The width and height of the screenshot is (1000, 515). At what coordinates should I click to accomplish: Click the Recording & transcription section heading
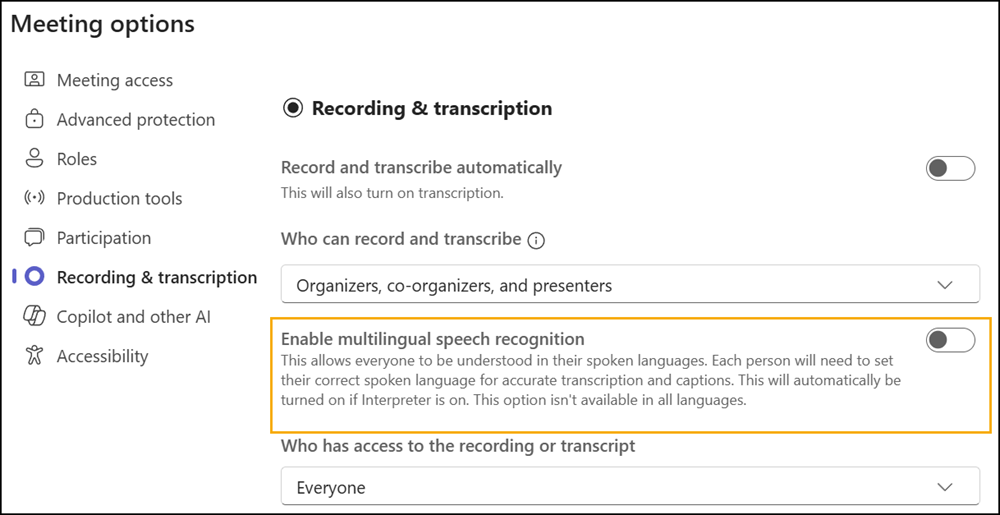pos(431,108)
